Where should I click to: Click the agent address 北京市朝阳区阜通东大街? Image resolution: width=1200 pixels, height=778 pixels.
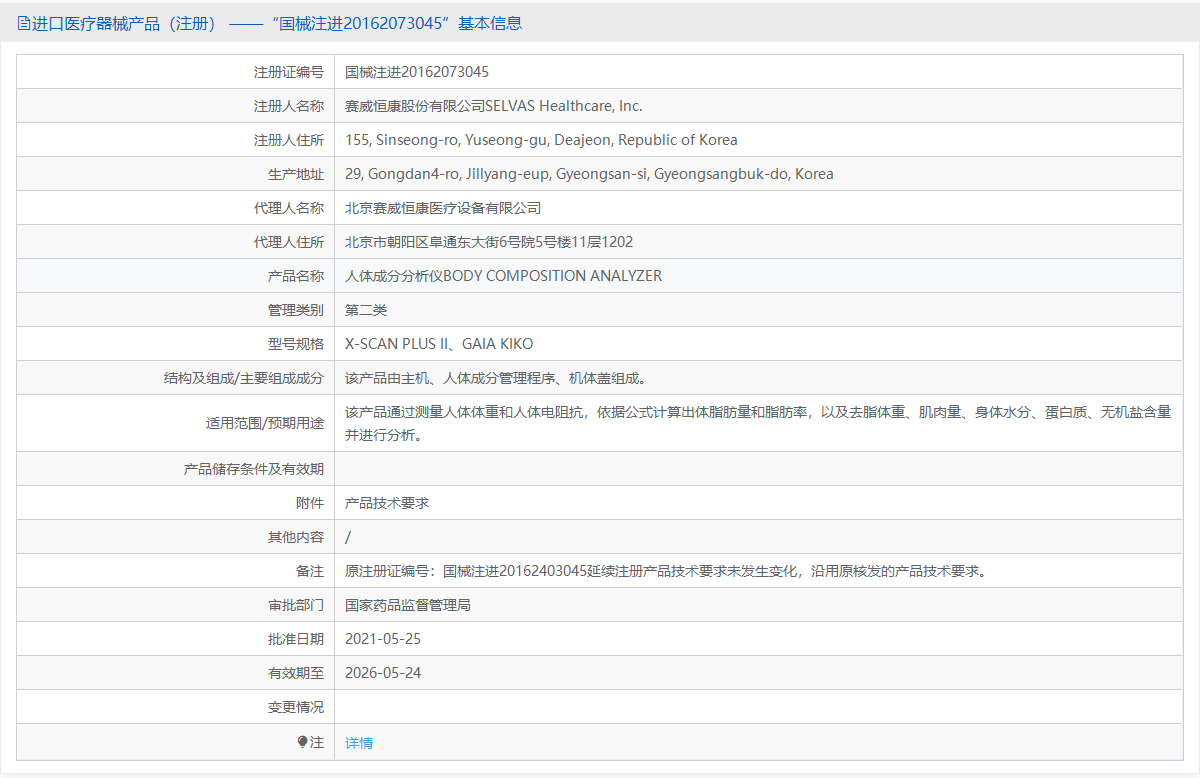[488, 242]
